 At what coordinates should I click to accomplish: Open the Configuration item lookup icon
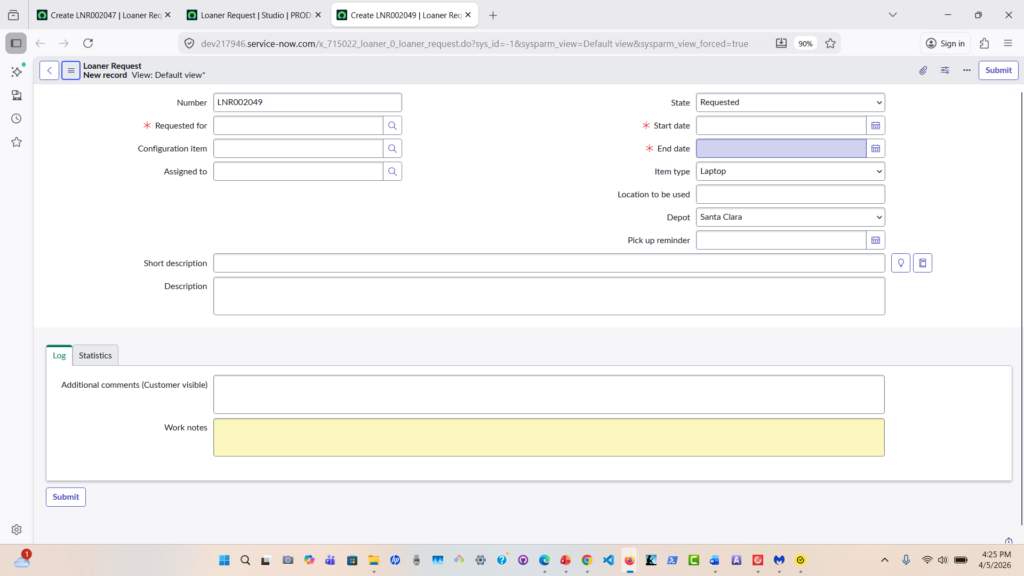click(393, 148)
